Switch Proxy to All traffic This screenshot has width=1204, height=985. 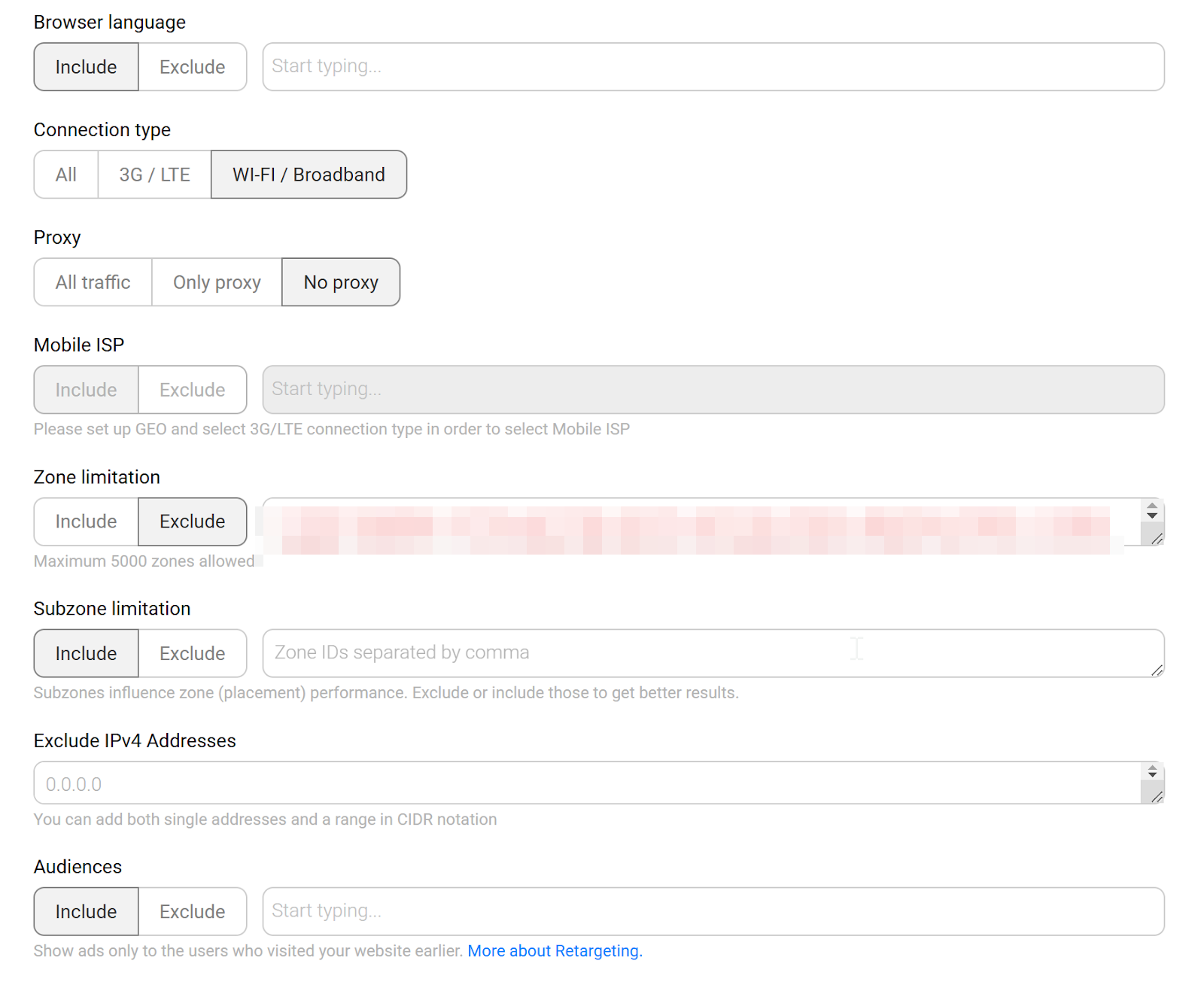(x=93, y=282)
